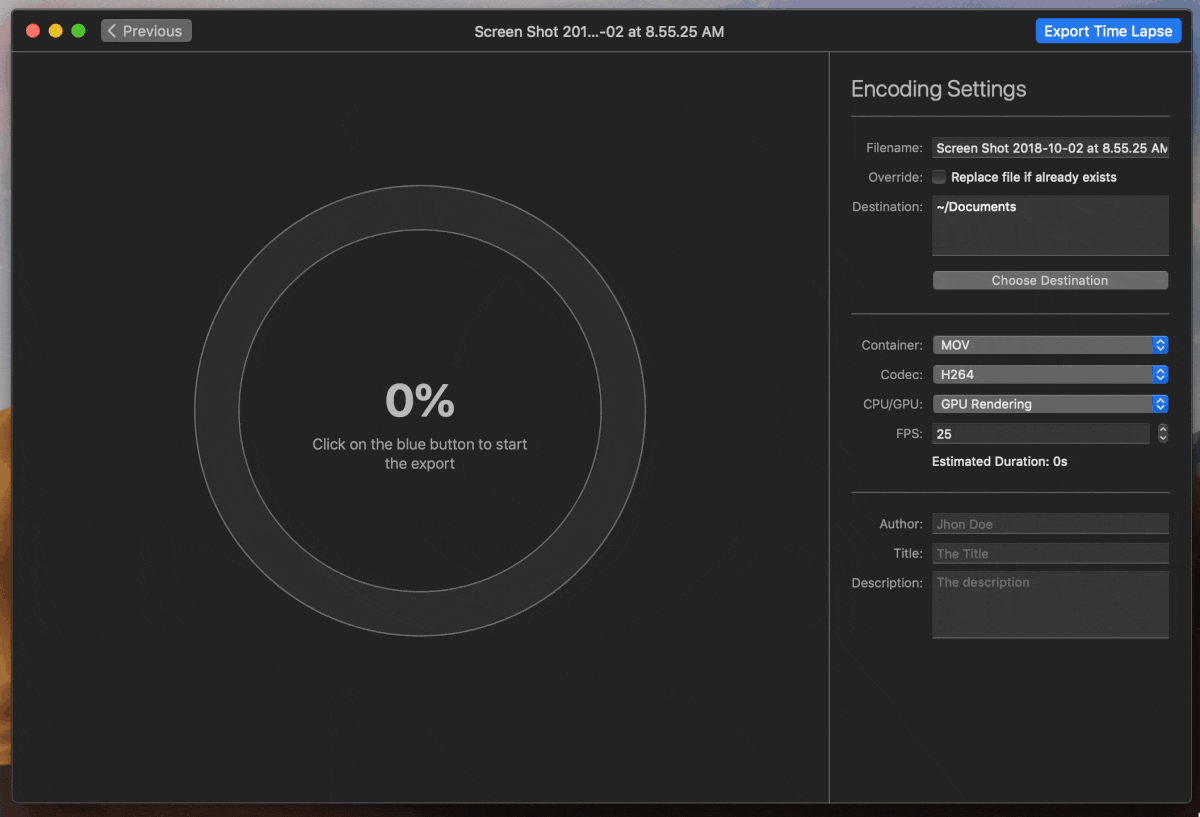Viewport: 1200px width, 817px height.
Task: Focus the FPS value field
Action: click(1041, 434)
